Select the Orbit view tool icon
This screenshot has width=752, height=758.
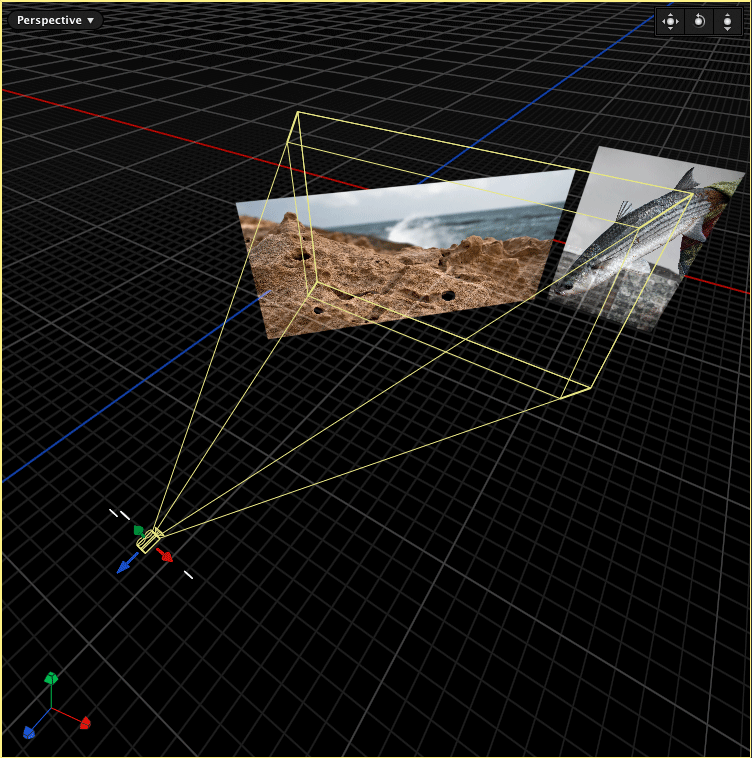(699, 21)
